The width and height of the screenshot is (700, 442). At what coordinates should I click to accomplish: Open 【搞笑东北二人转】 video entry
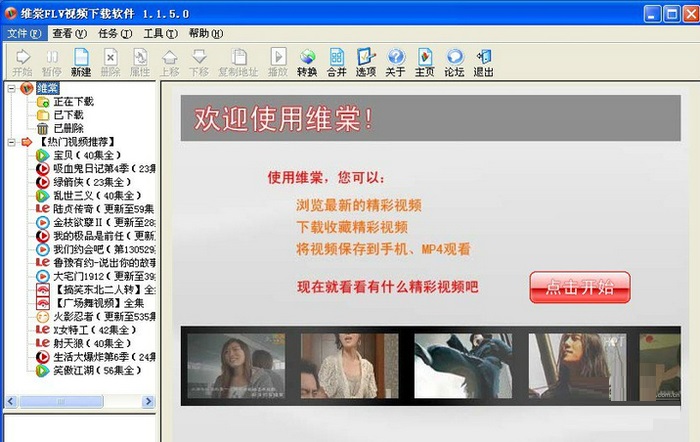[104, 290]
